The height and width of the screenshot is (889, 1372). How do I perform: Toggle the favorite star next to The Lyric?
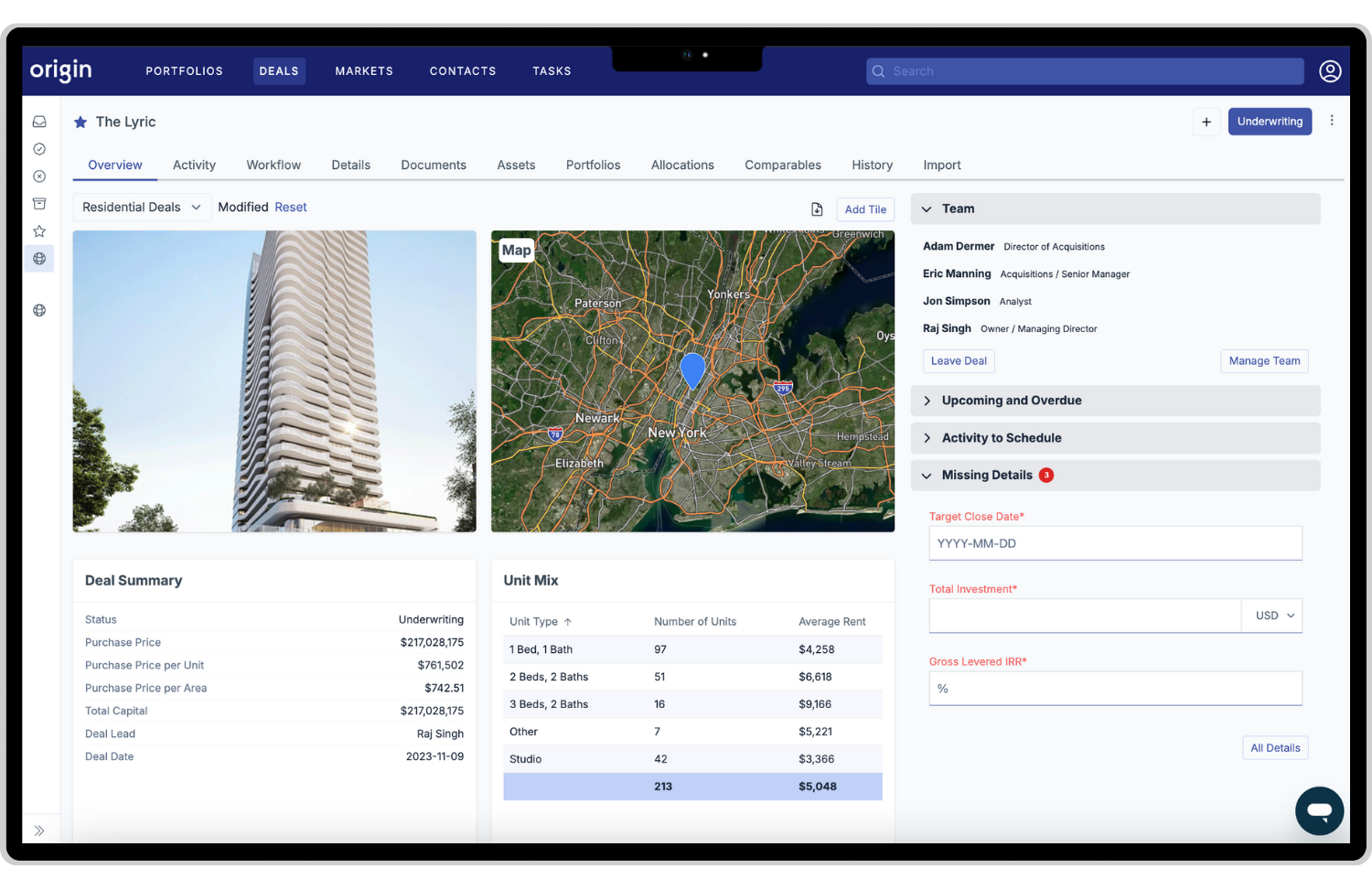[x=80, y=122]
